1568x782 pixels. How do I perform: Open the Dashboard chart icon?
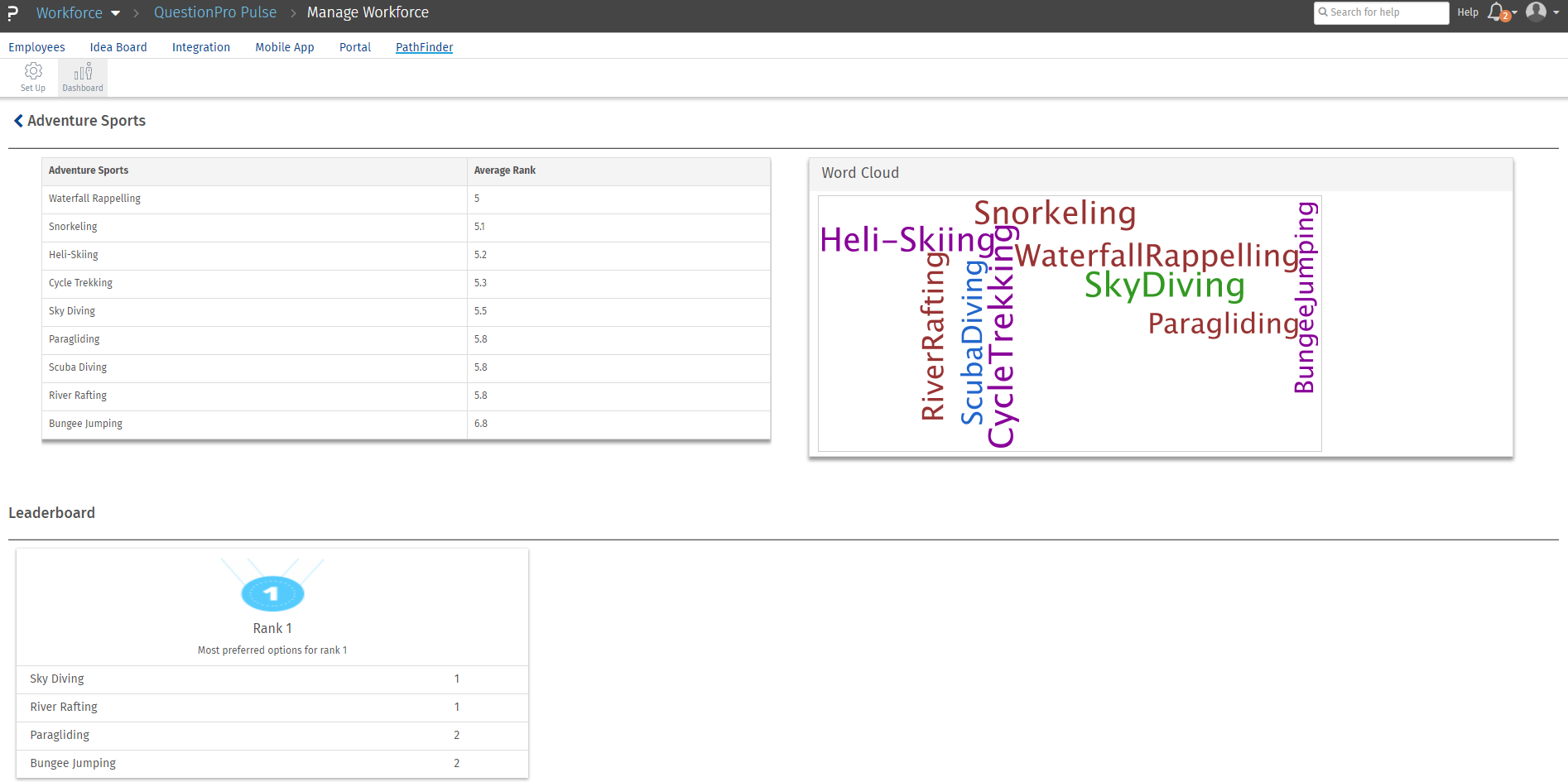(83, 71)
